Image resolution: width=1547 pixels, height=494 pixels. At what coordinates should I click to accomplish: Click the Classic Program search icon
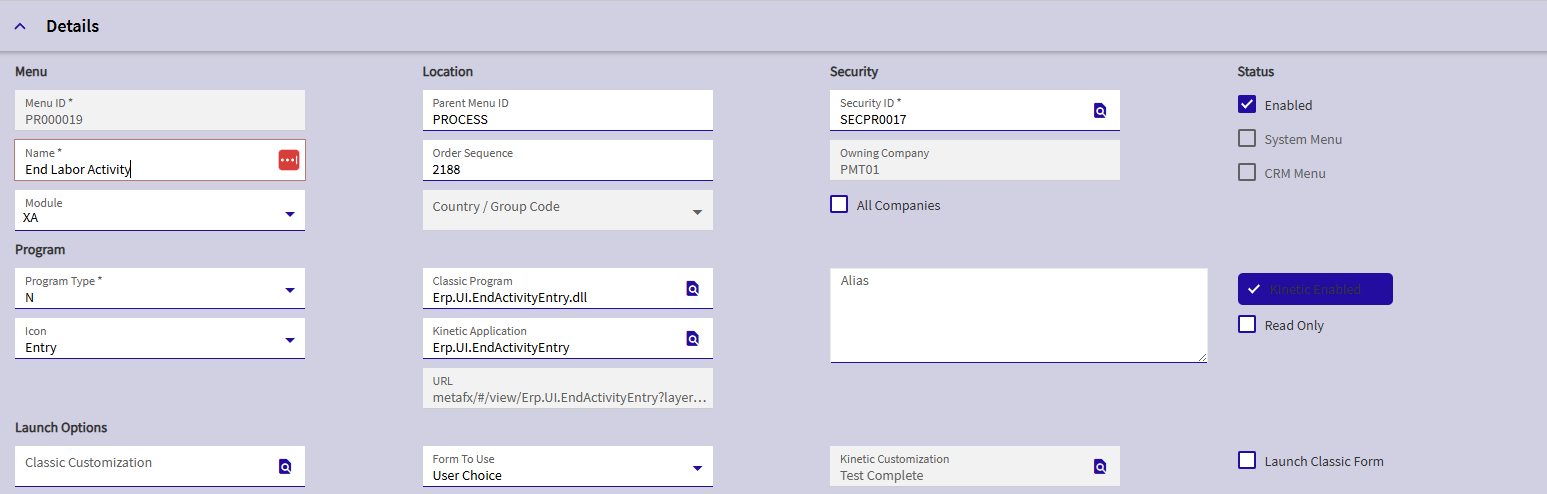click(692, 289)
